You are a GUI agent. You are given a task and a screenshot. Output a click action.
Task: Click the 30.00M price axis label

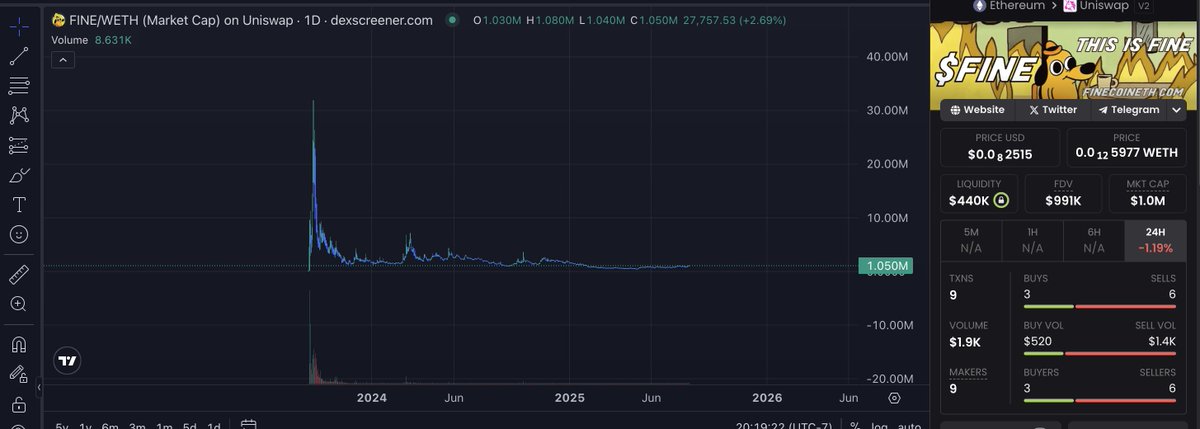[887, 111]
